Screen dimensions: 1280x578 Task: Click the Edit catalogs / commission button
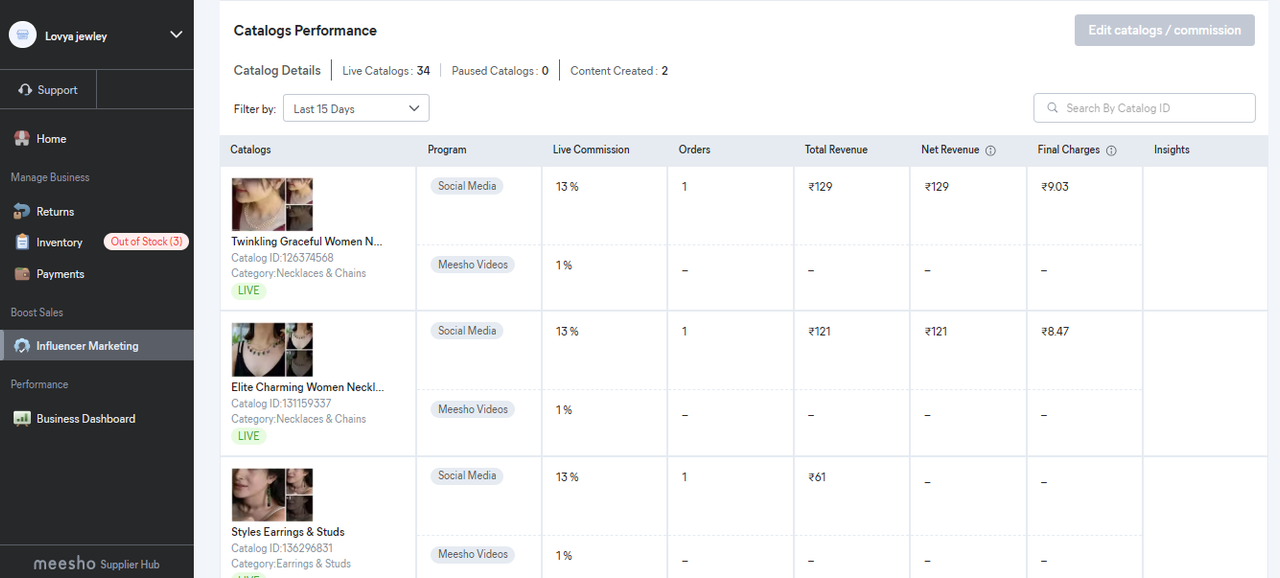1164,30
